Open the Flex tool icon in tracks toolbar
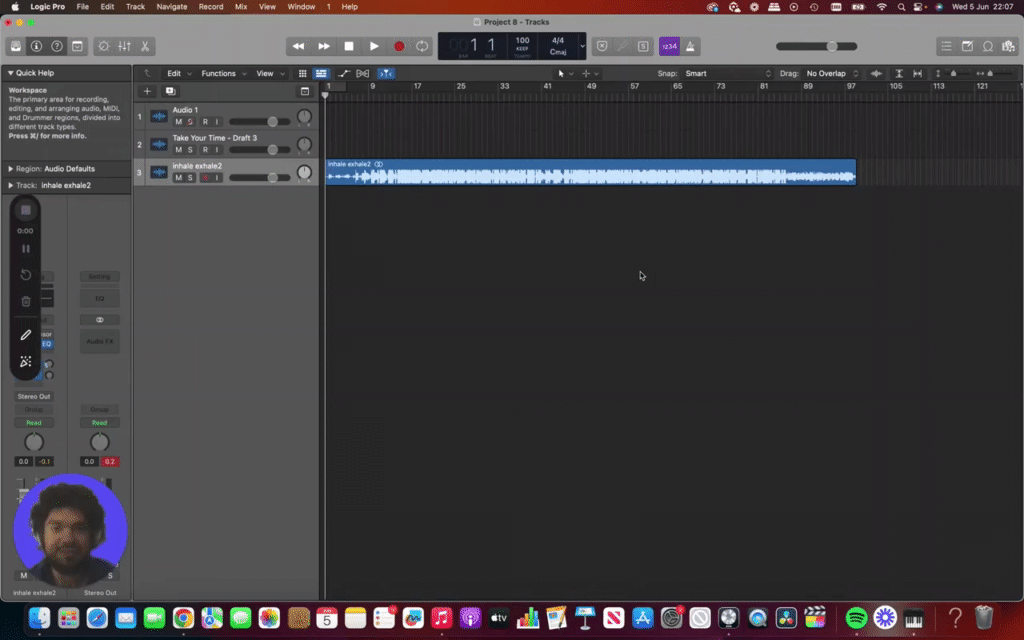This screenshot has height=640, width=1024. (x=364, y=73)
